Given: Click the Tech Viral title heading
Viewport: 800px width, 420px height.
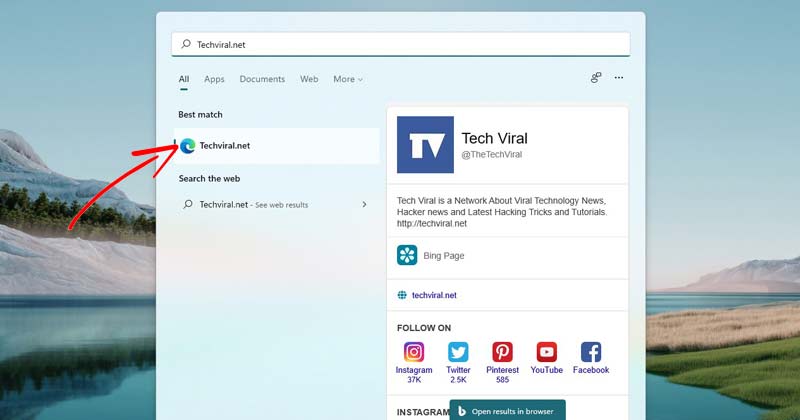Looking at the screenshot, I should (x=494, y=138).
